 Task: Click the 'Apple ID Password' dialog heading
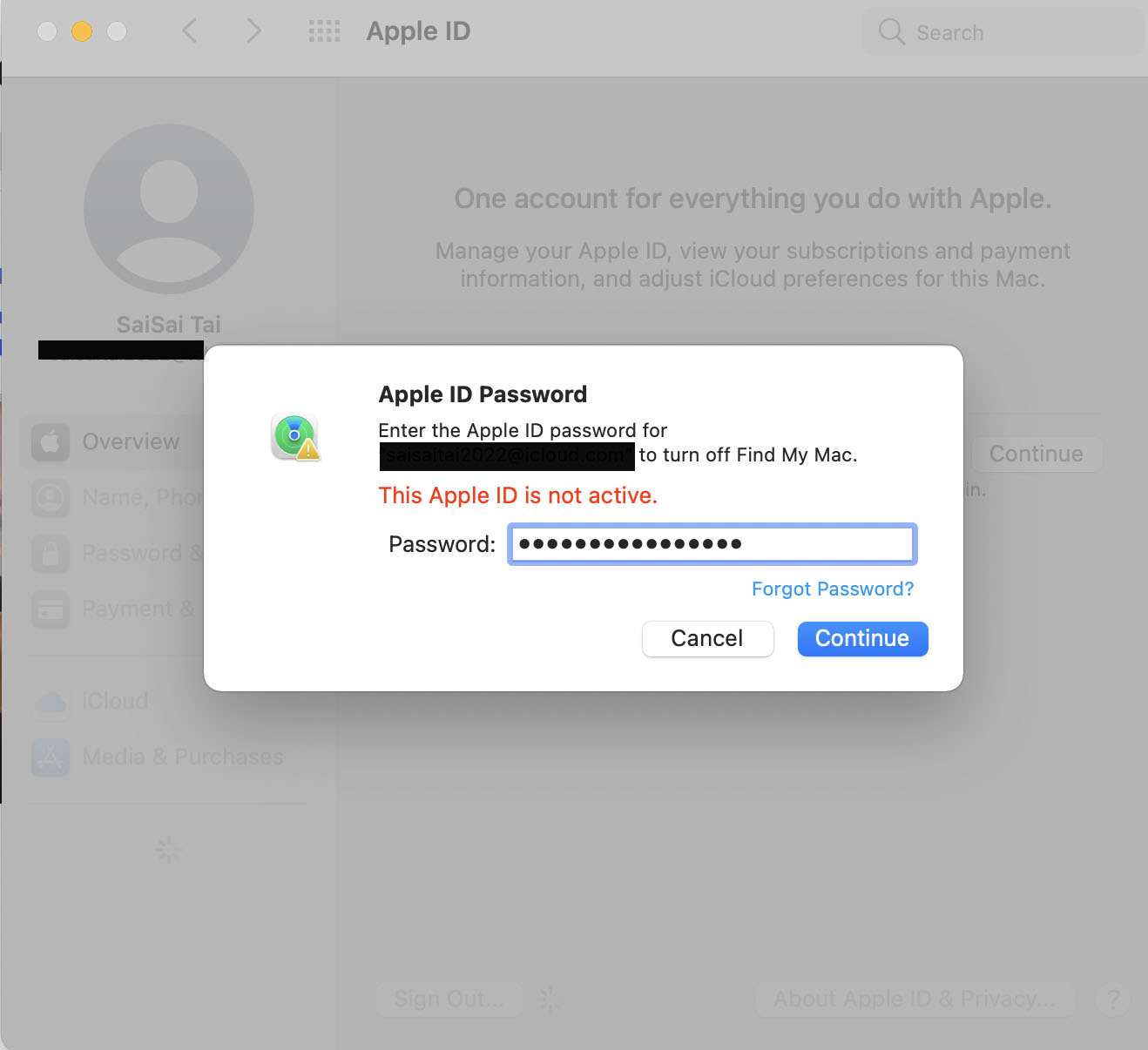point(483,394)
